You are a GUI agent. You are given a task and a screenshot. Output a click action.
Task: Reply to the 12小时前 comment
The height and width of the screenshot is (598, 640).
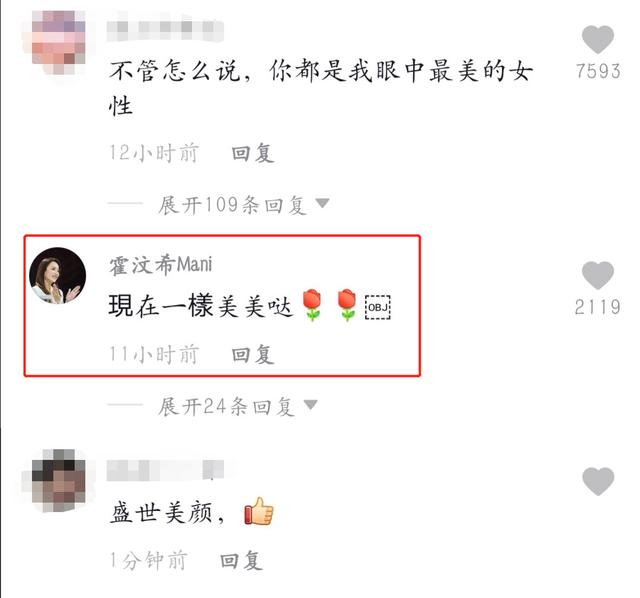(253, 153)
